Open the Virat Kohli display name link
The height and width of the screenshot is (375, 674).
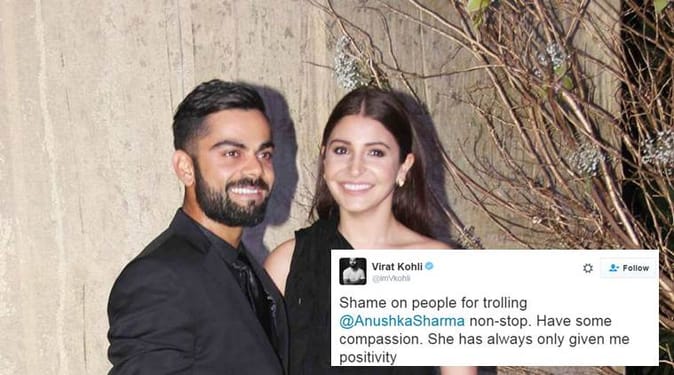(397, 267)
